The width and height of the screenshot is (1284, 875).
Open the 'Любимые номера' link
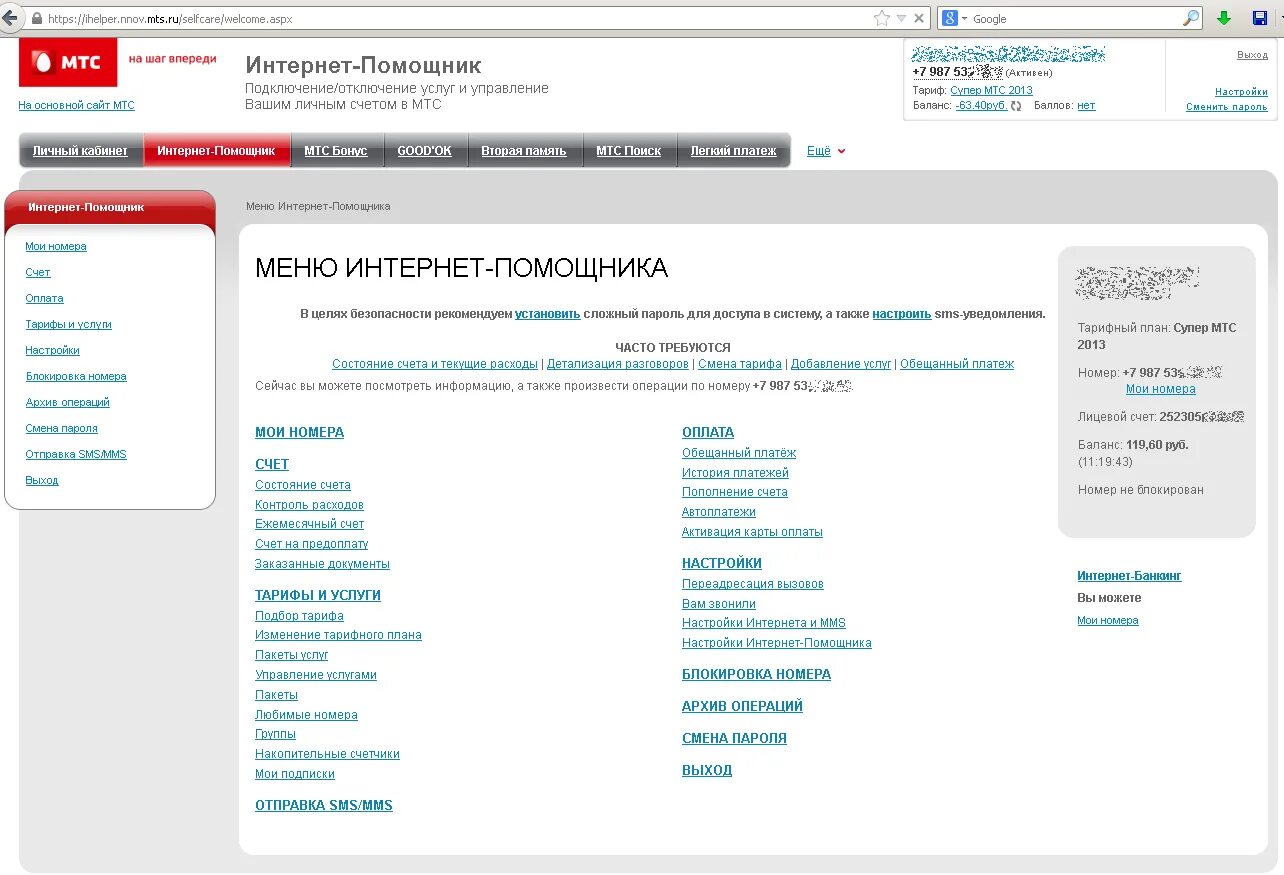pyautogui.click(x=306, y=715)
